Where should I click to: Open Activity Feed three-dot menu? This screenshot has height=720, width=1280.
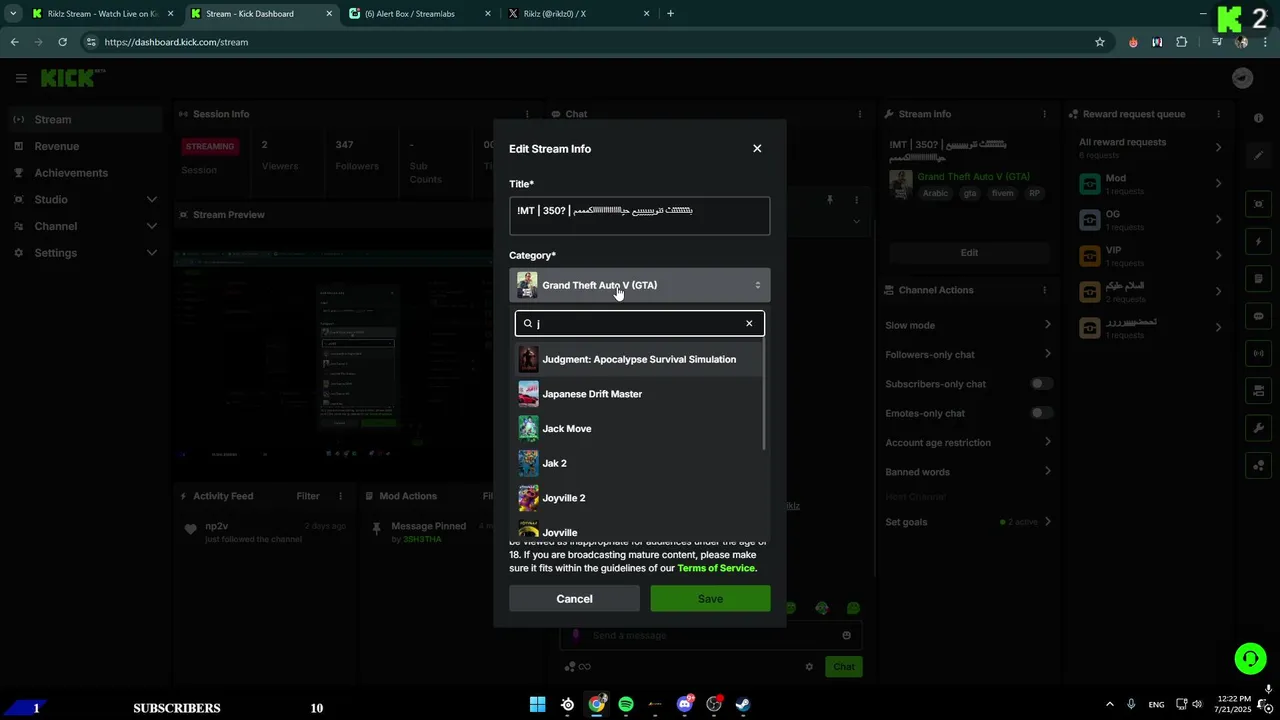coord(340,496)
